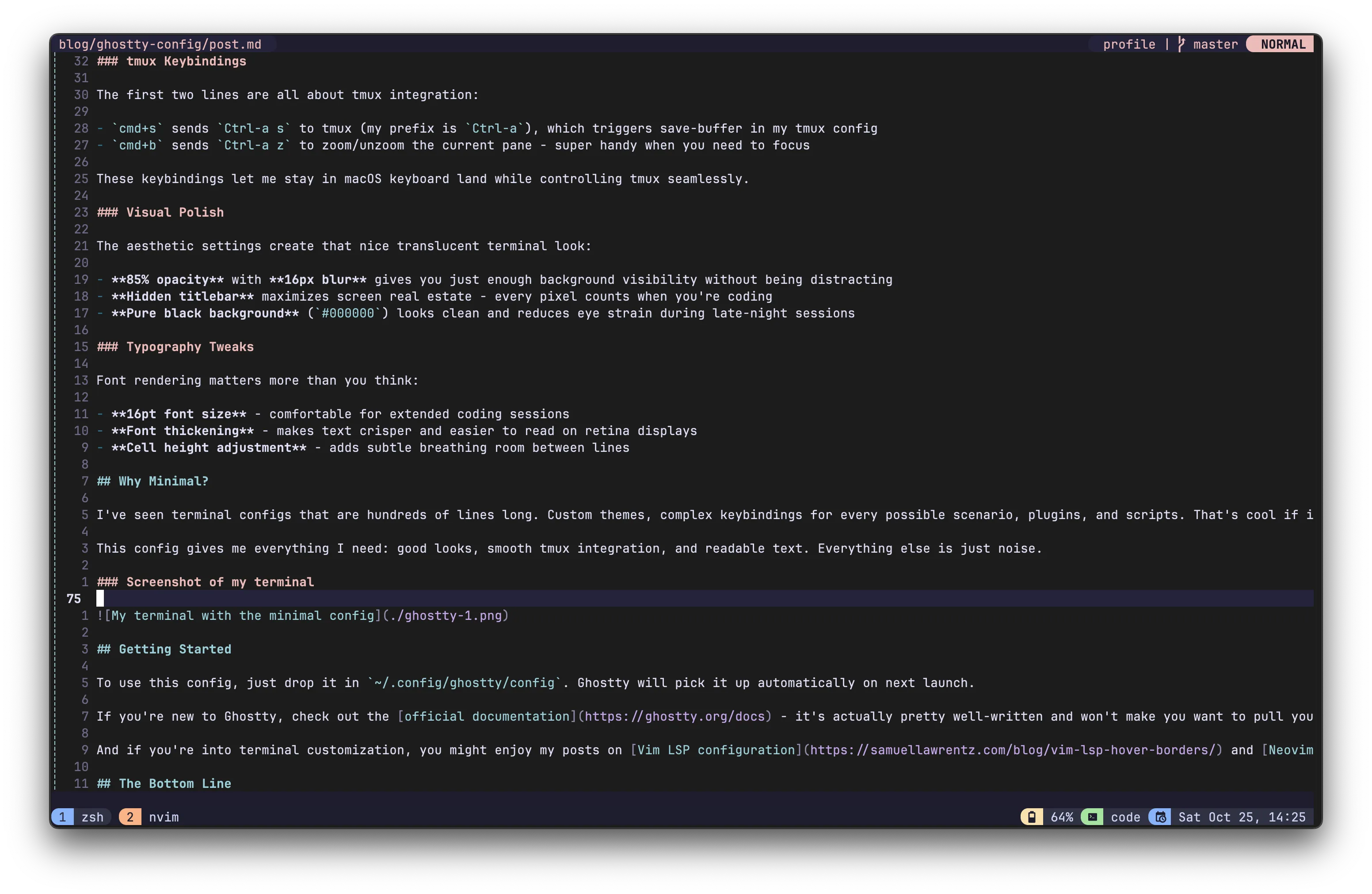Click the "profile" segment in the statusline
Screen dimensions: 1372x894
pyautogui.click(x=1129, y=44)
